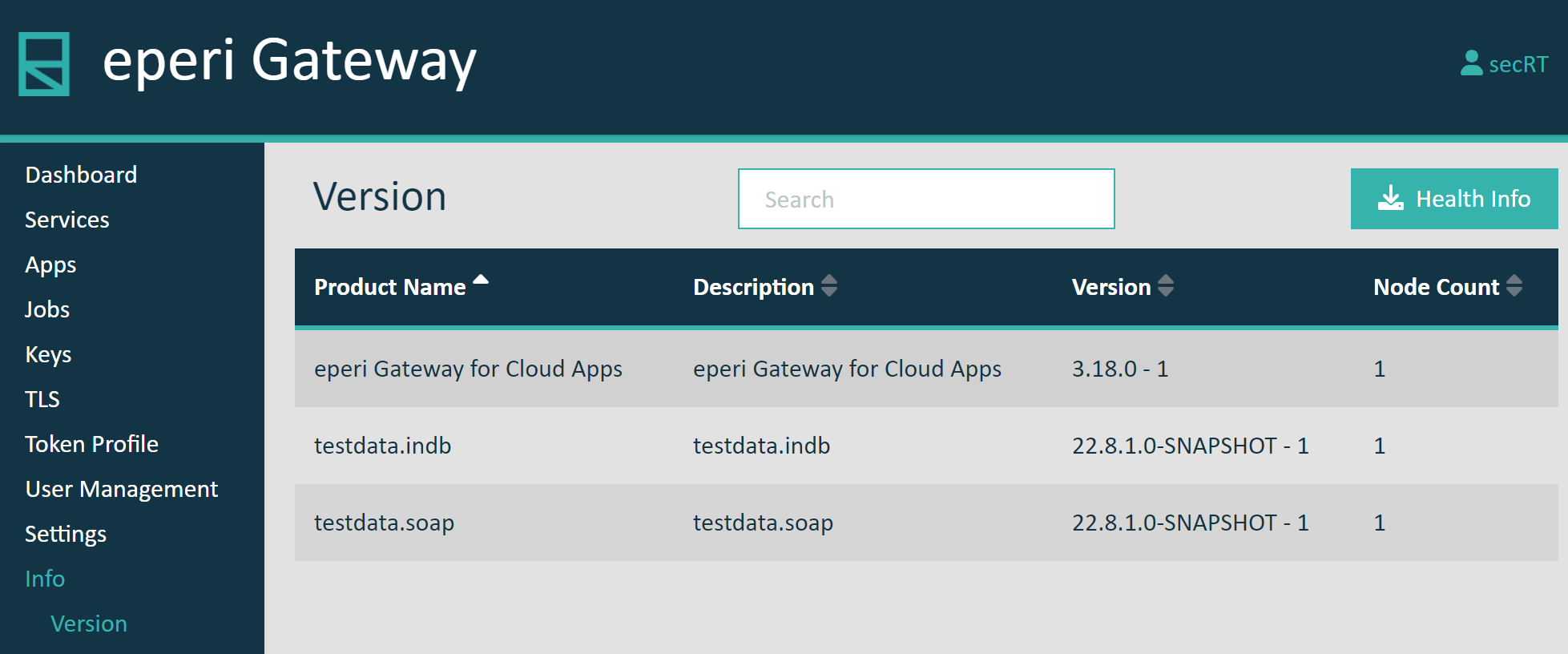Image resolution: width=1568 pixels, height=654 pixels.
Task: Select the Version sub-item under Info
Action: (89, 624)
